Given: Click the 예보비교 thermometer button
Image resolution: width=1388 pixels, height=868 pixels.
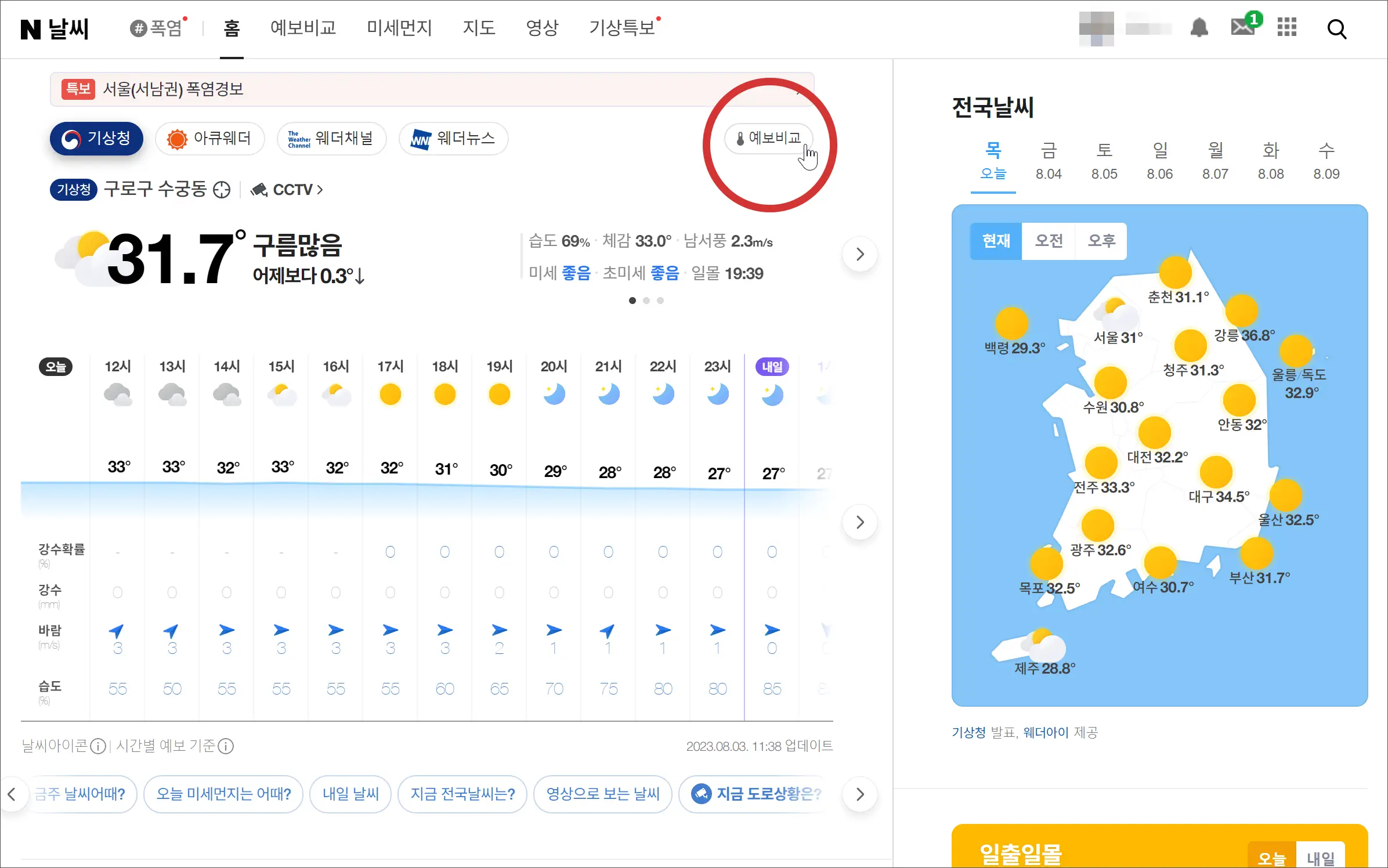Looking at the screenshot, I should coord(768,139).
